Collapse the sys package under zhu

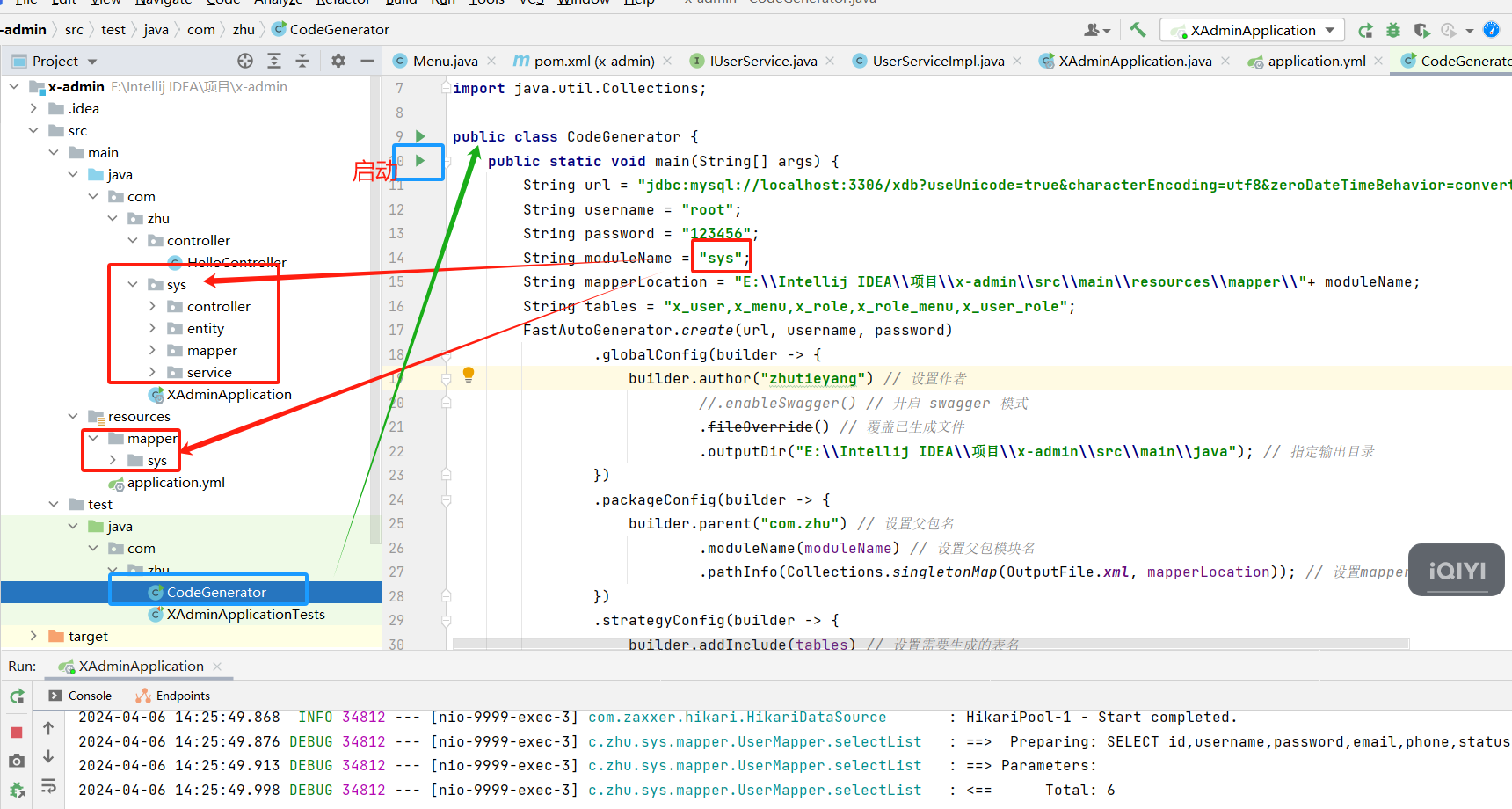click(133, 284)
